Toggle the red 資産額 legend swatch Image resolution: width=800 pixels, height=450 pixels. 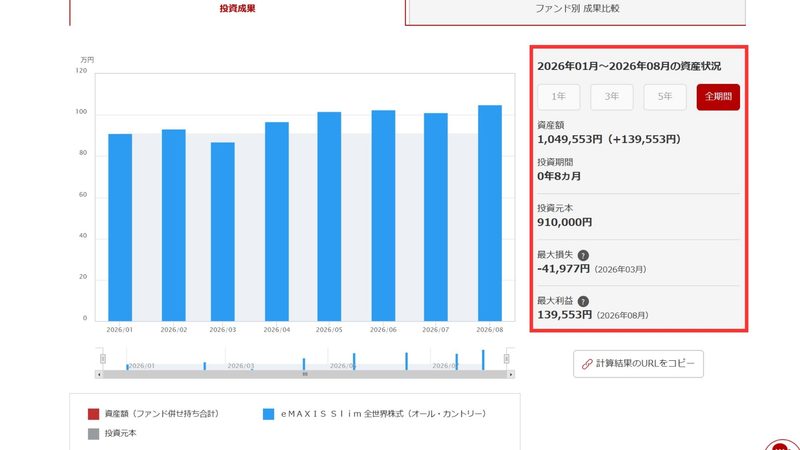[93, 414]
